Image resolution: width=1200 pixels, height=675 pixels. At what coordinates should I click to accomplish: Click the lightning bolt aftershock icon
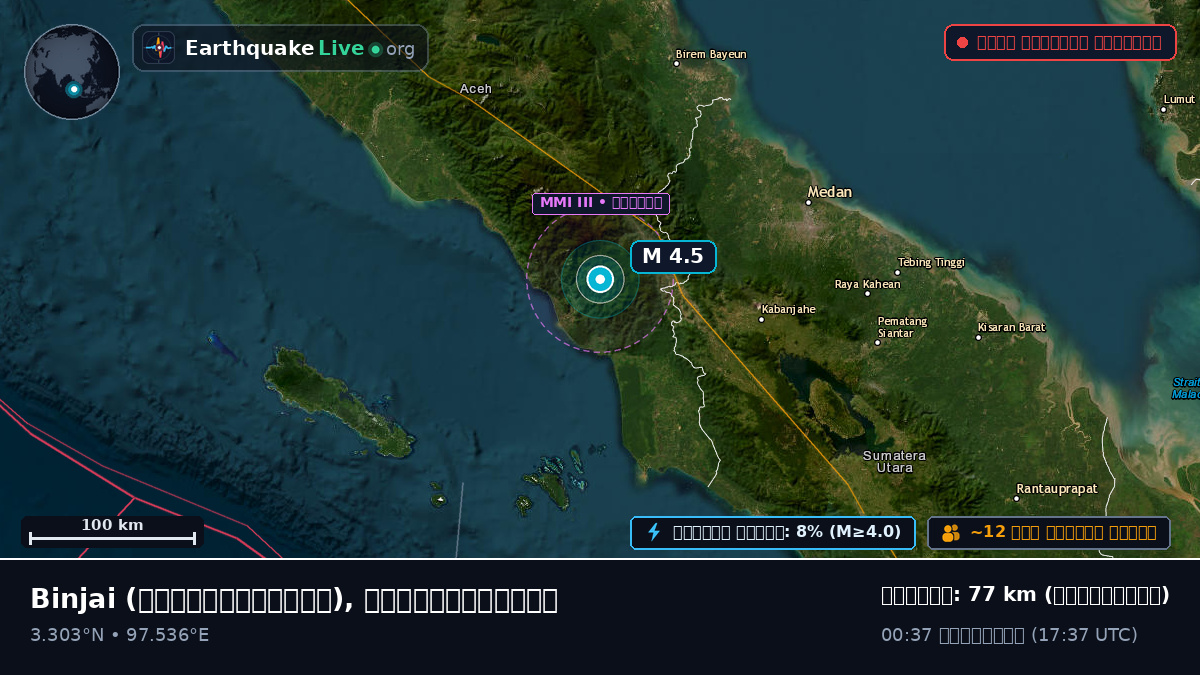pyautogui.click(x=654, y=532)
